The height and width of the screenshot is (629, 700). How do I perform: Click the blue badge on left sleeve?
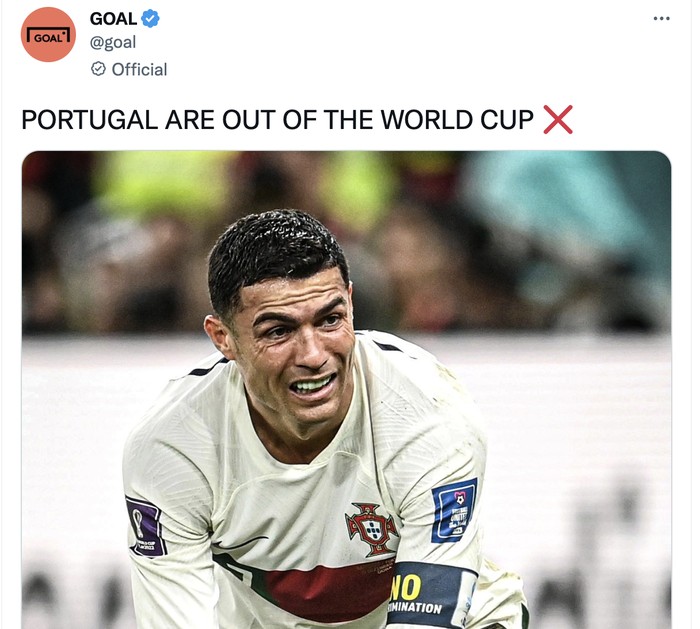(x=454, y=510)
